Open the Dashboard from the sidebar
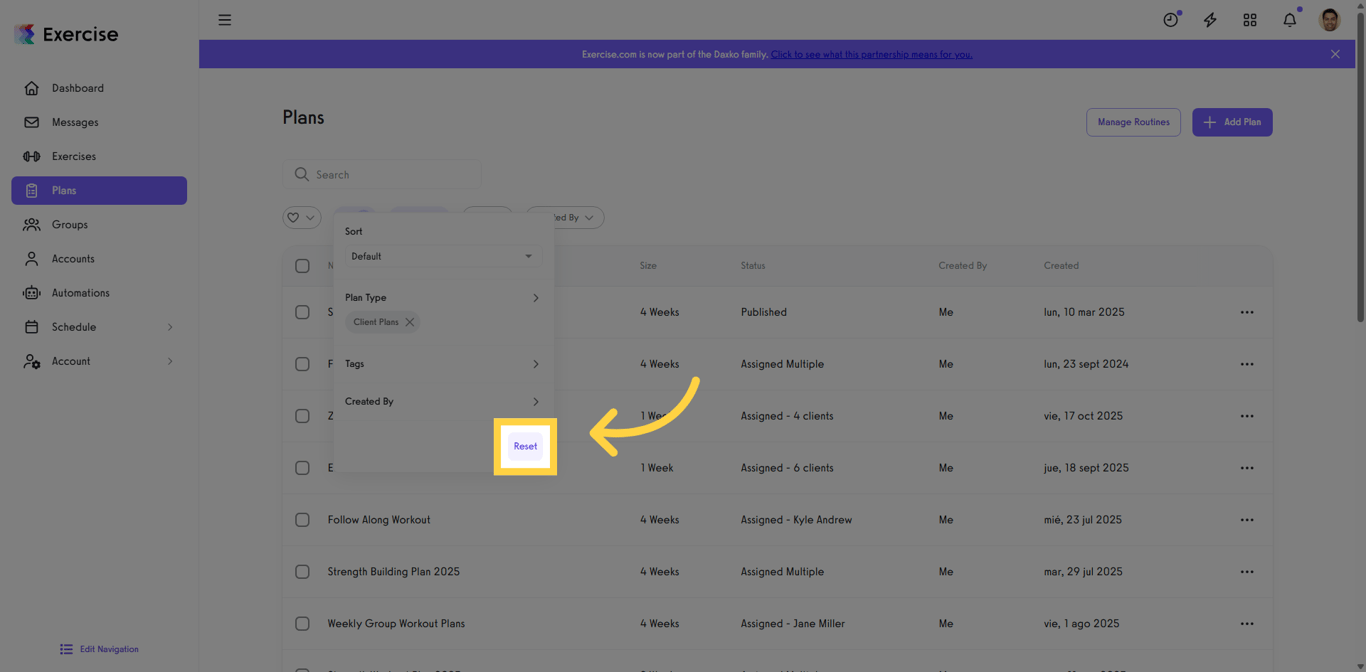 click(80, 88)
